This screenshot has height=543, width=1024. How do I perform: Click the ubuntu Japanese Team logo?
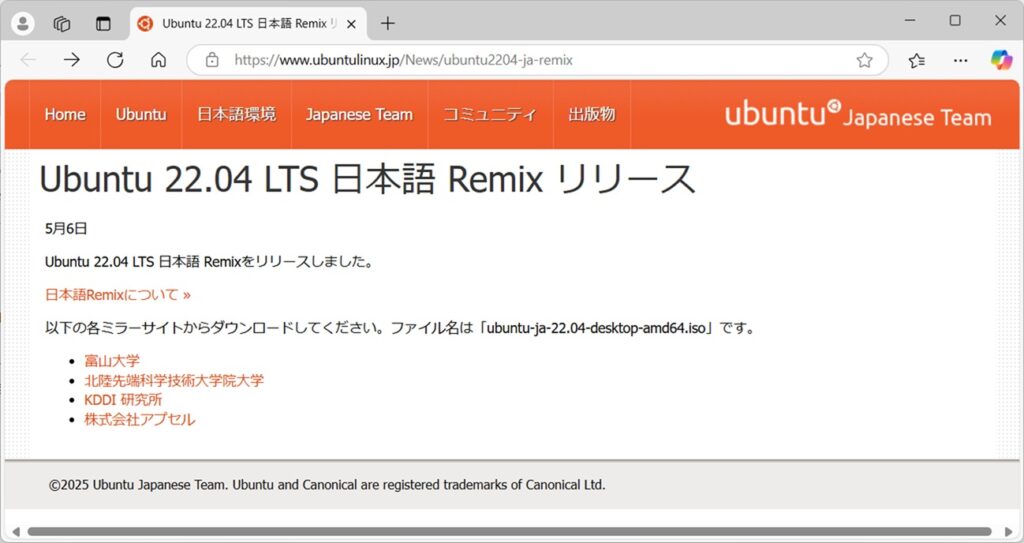[x=858, y=114]
